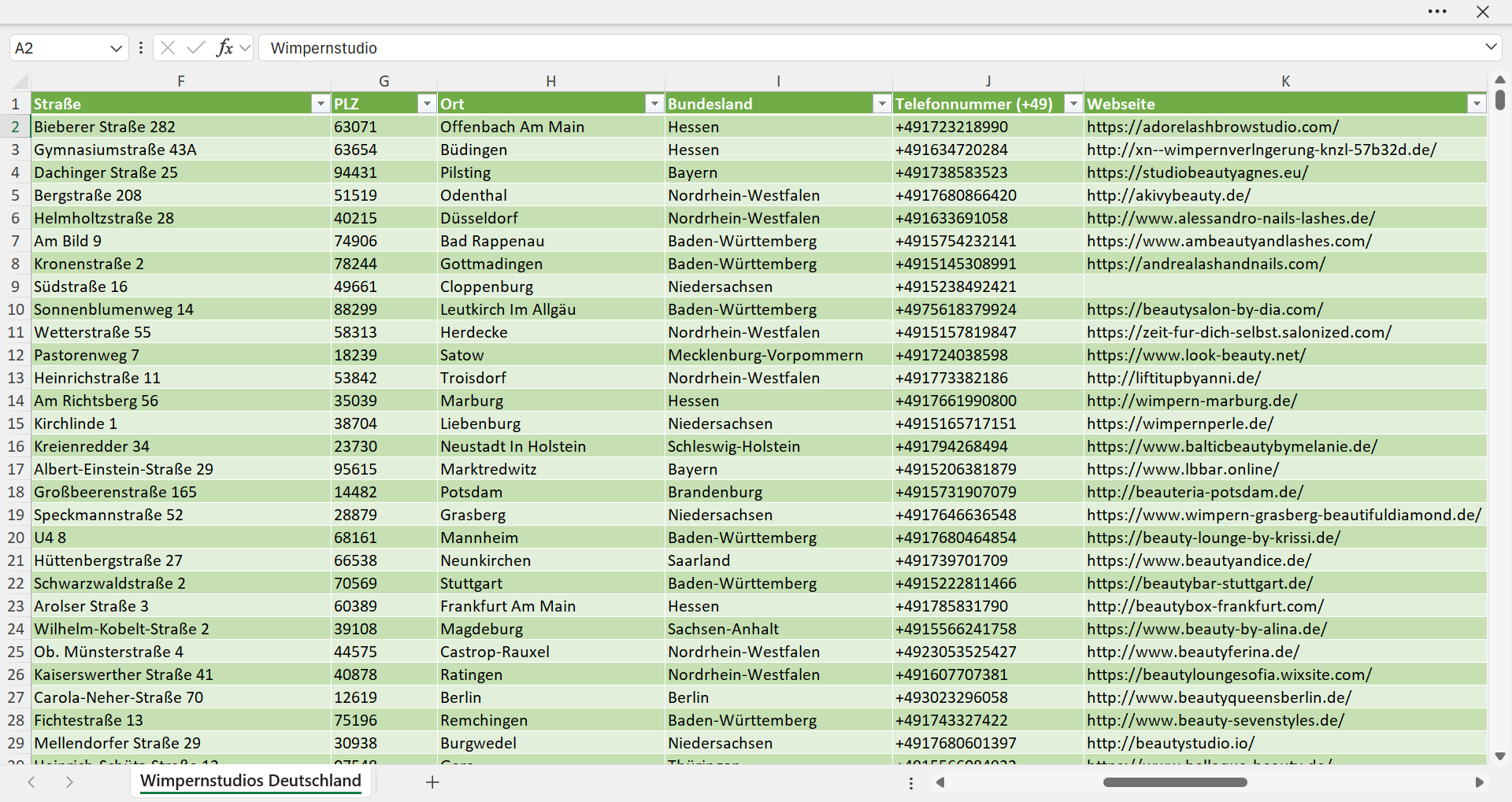Open the Webseite column filter dropdown
The width and height of the screenshot is (1512, 802).
click(x=1476, y=104)
